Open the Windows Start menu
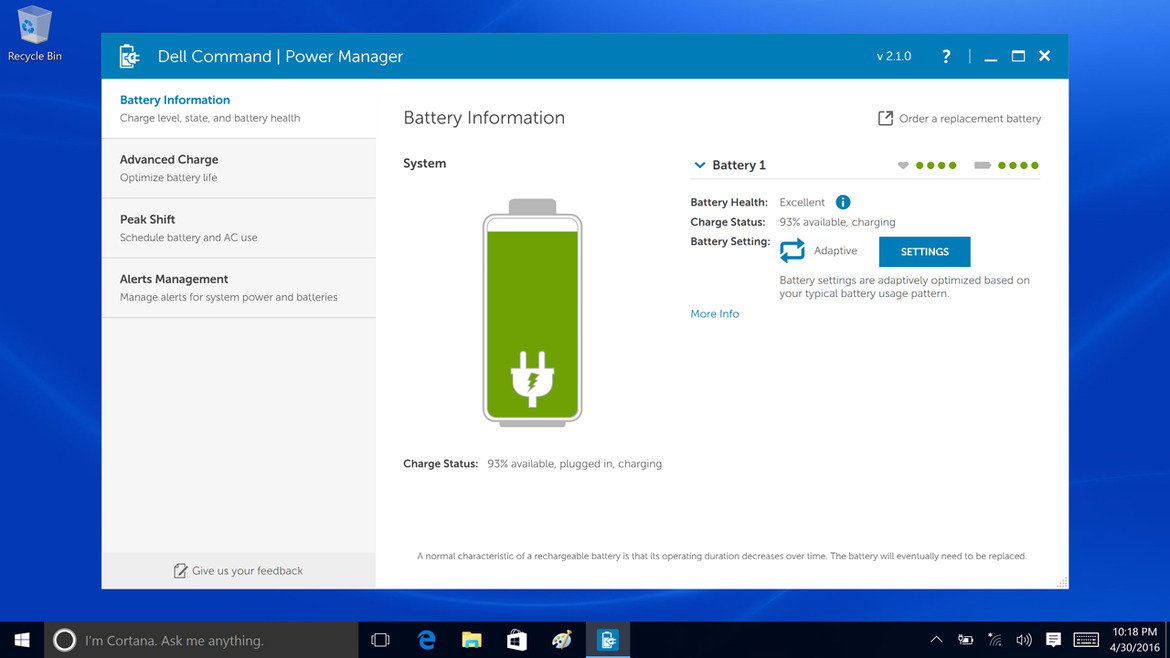This screenshot has height=658, width=1170. (22, 640)
